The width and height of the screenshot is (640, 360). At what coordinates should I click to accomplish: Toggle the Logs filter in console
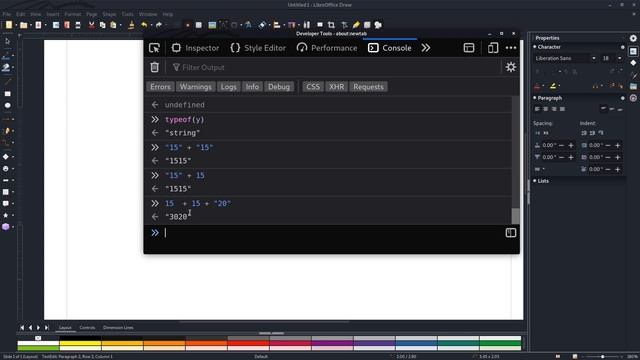tap(228, 87)
